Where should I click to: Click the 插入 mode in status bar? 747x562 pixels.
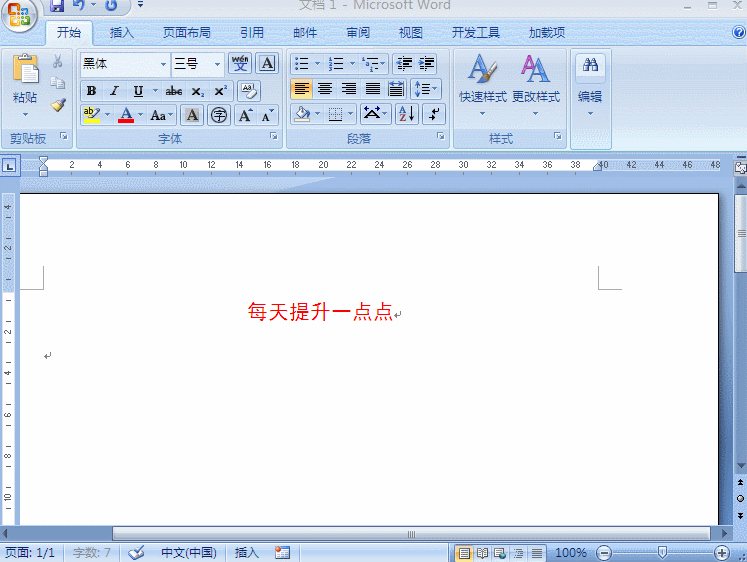246,552
